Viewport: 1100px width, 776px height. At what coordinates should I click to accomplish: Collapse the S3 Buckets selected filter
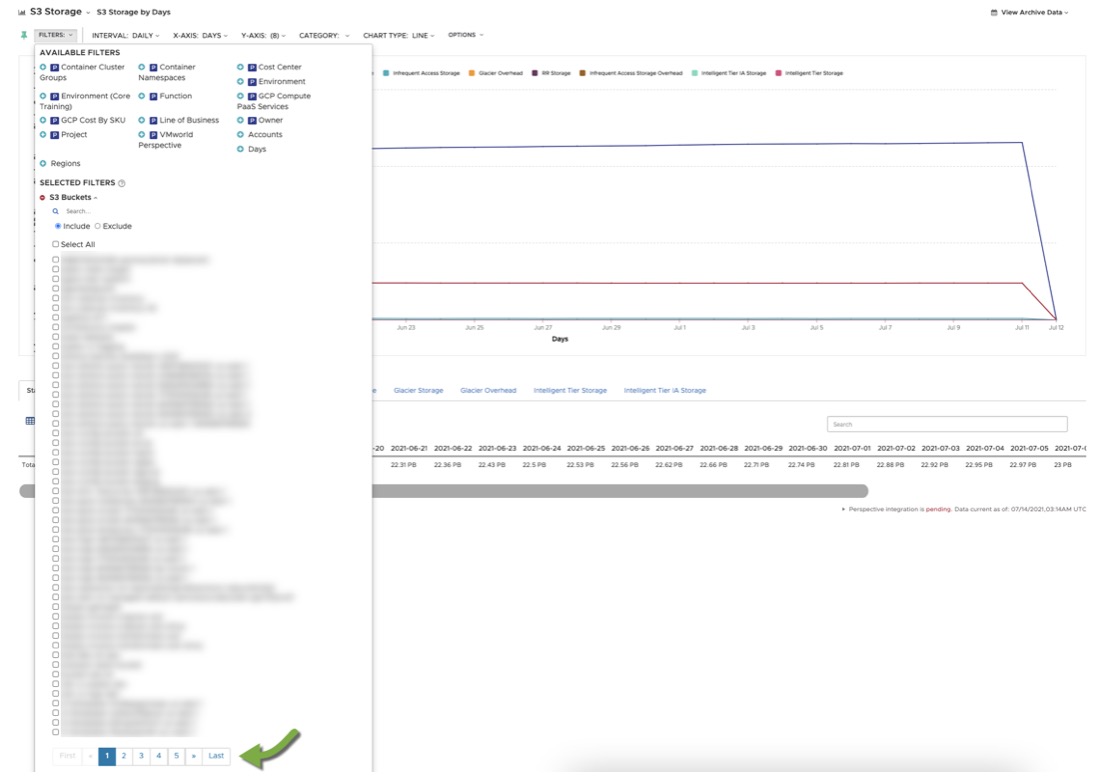(x=94, y=197)
